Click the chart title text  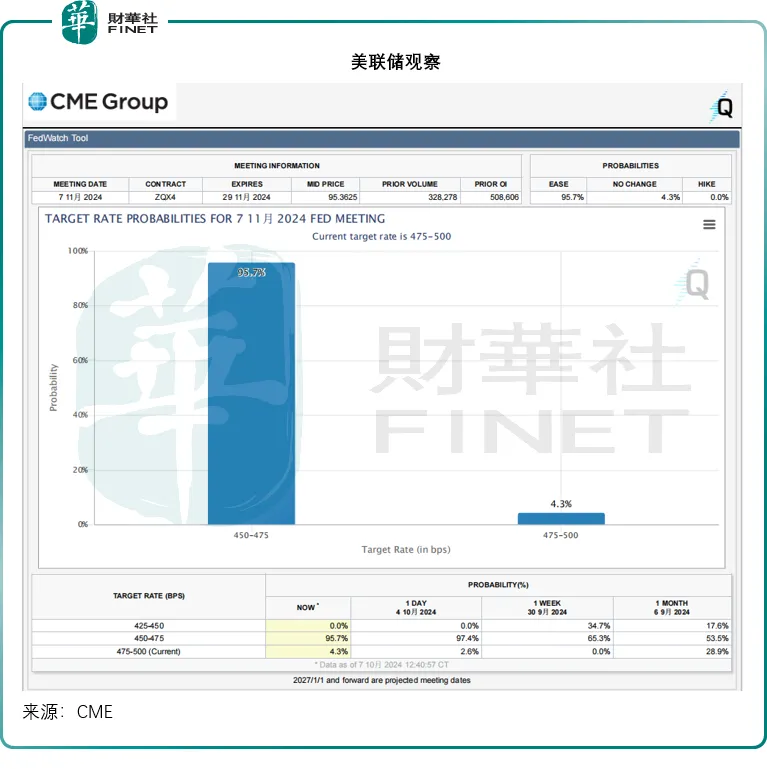[x=215, y=219]
